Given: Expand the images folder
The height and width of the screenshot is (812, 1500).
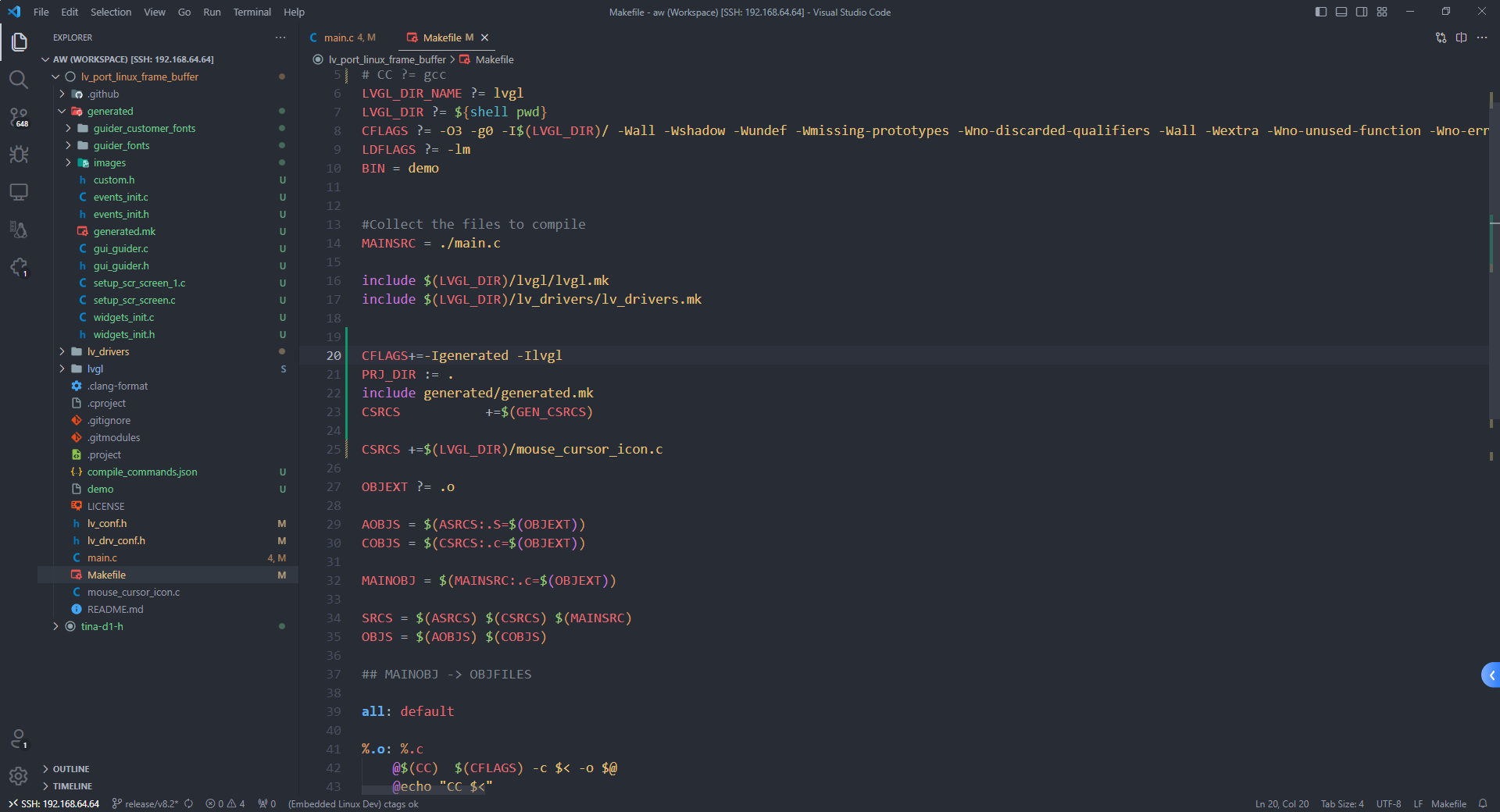Looking at the screenshot, I should click(x=68, y=162).
